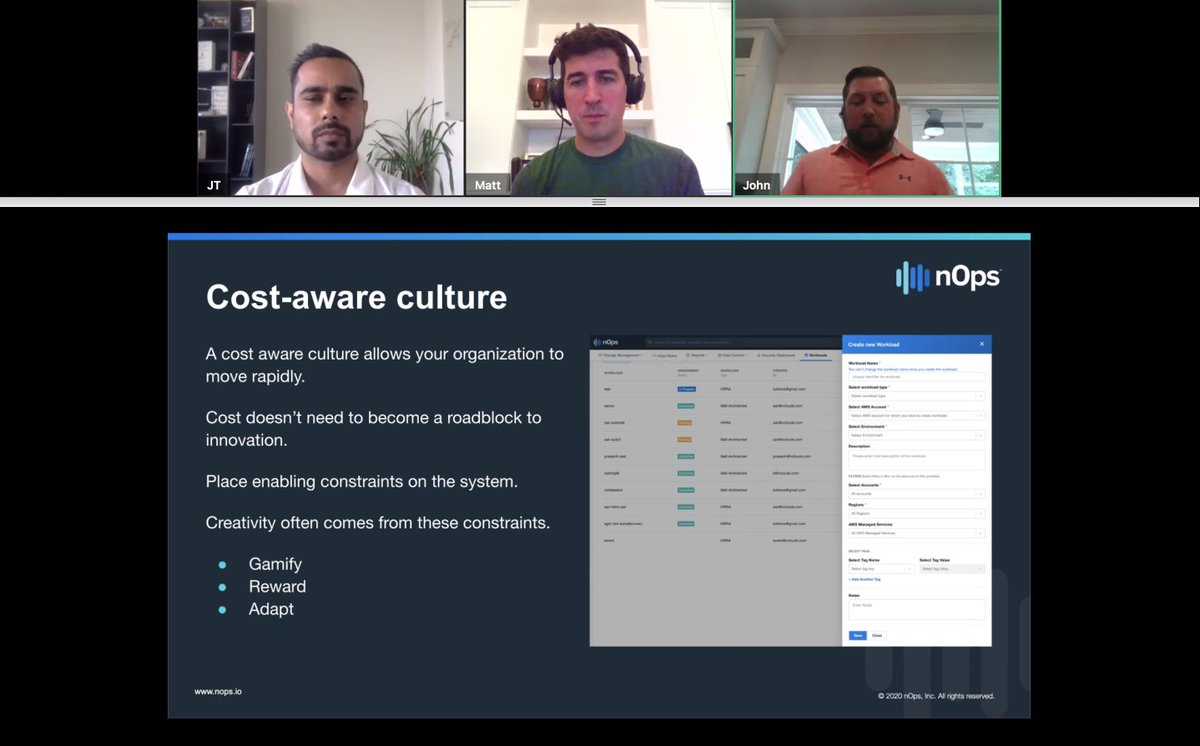This screenshot has height=746, width=1200.
Task: Click the nOps logo in the app navbar
Action: click(x=607, y=341)
